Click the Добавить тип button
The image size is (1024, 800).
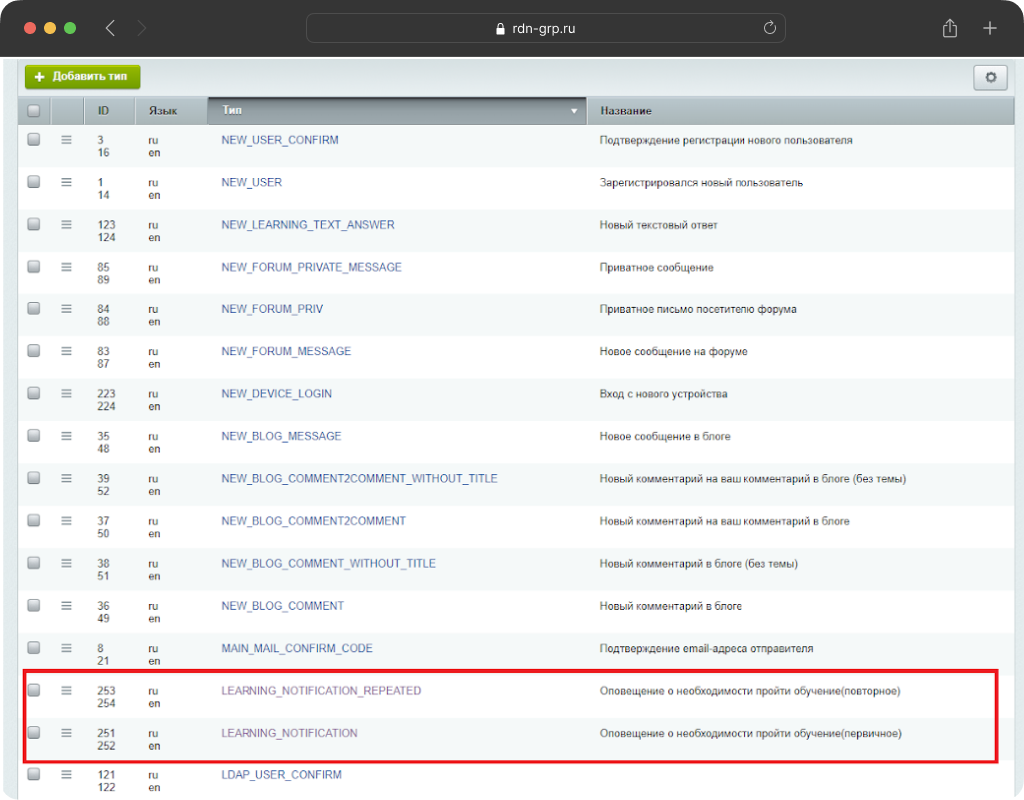(83, 77)
